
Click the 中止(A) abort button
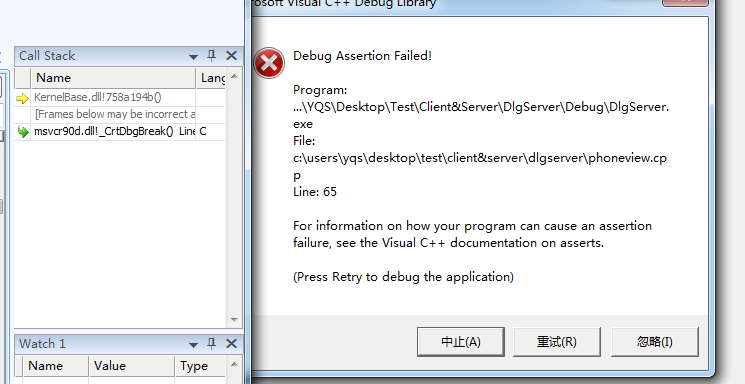click(x=460, y=342)
